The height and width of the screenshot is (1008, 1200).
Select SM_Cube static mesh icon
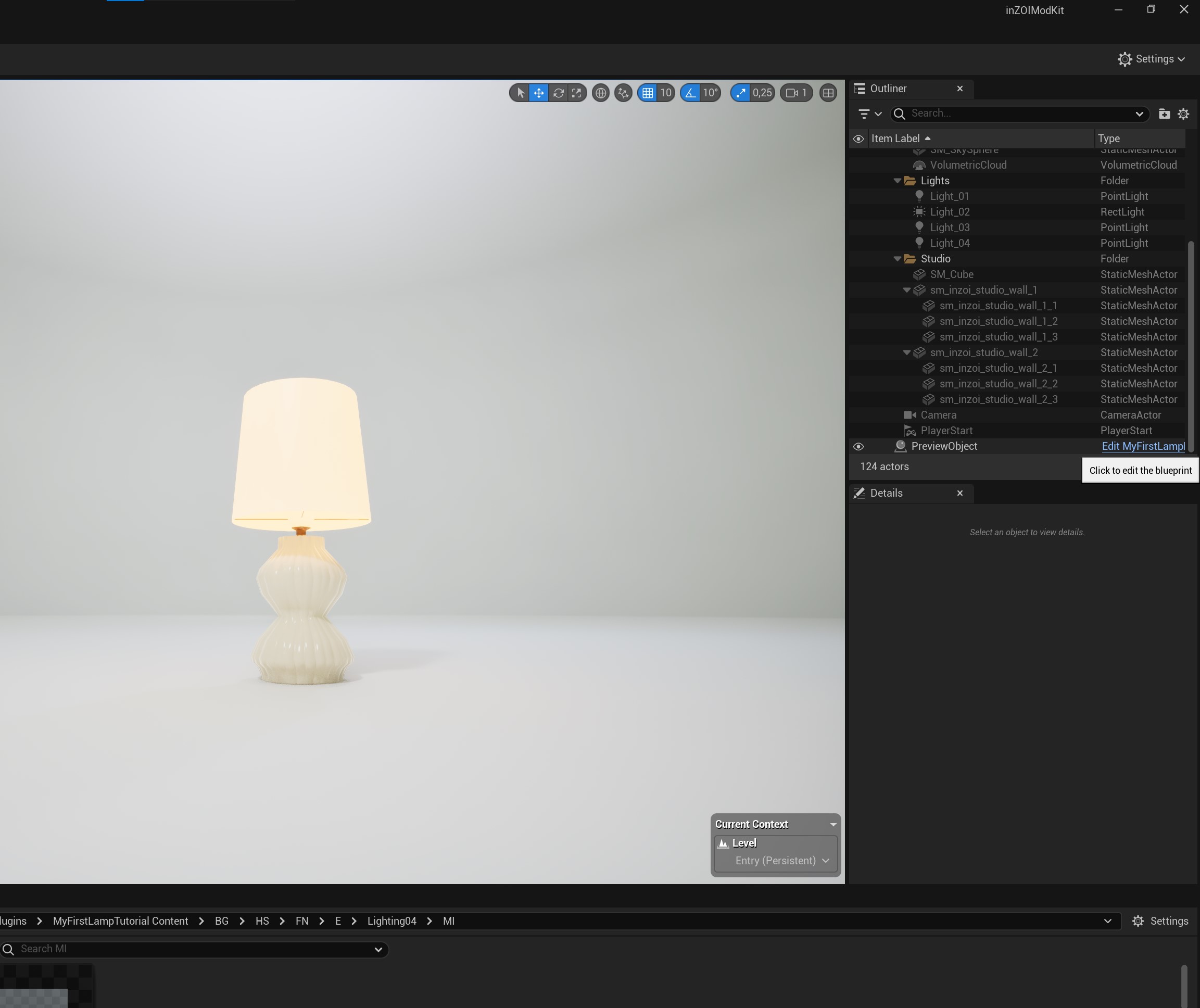[919, 274]
